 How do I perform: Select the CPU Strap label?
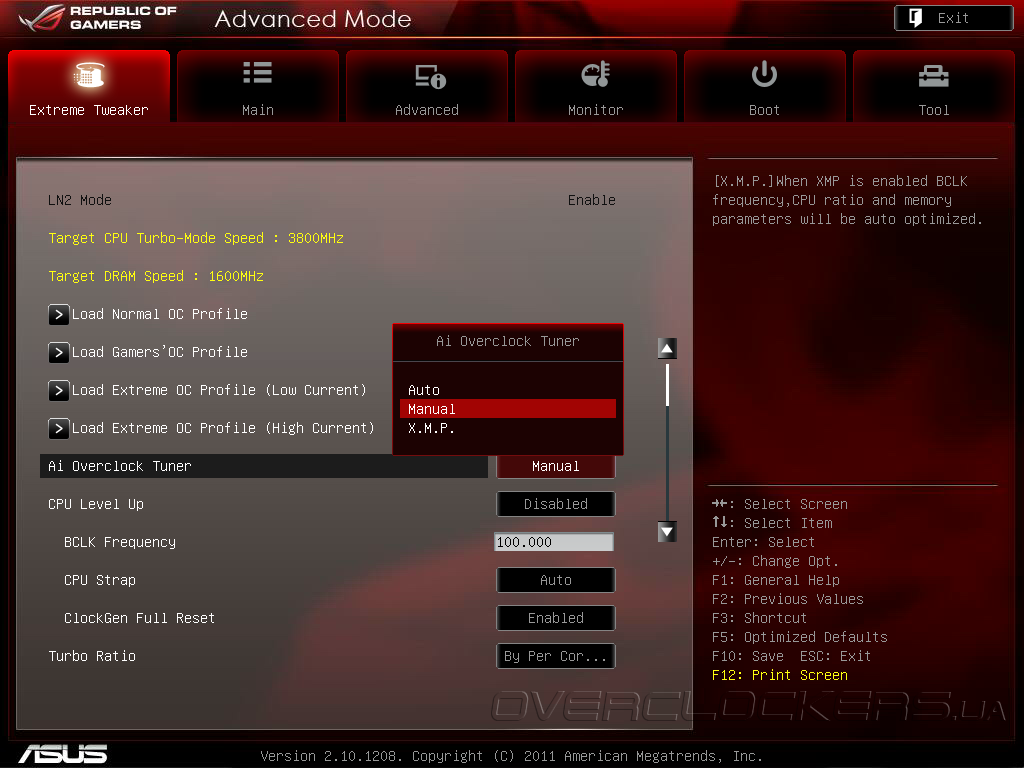[x=100, y=580]
